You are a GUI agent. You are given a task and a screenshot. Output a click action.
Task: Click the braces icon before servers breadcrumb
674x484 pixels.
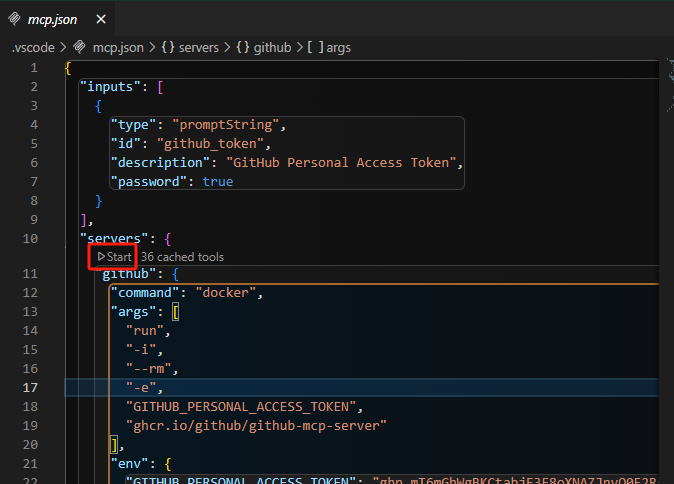click(168, 47)
